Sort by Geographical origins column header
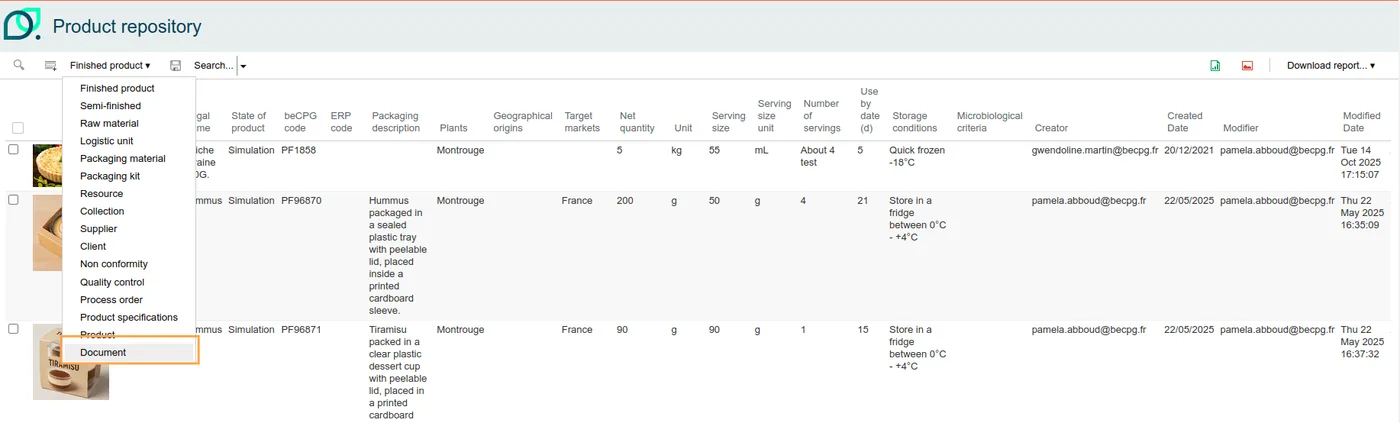 pos(523,122)
